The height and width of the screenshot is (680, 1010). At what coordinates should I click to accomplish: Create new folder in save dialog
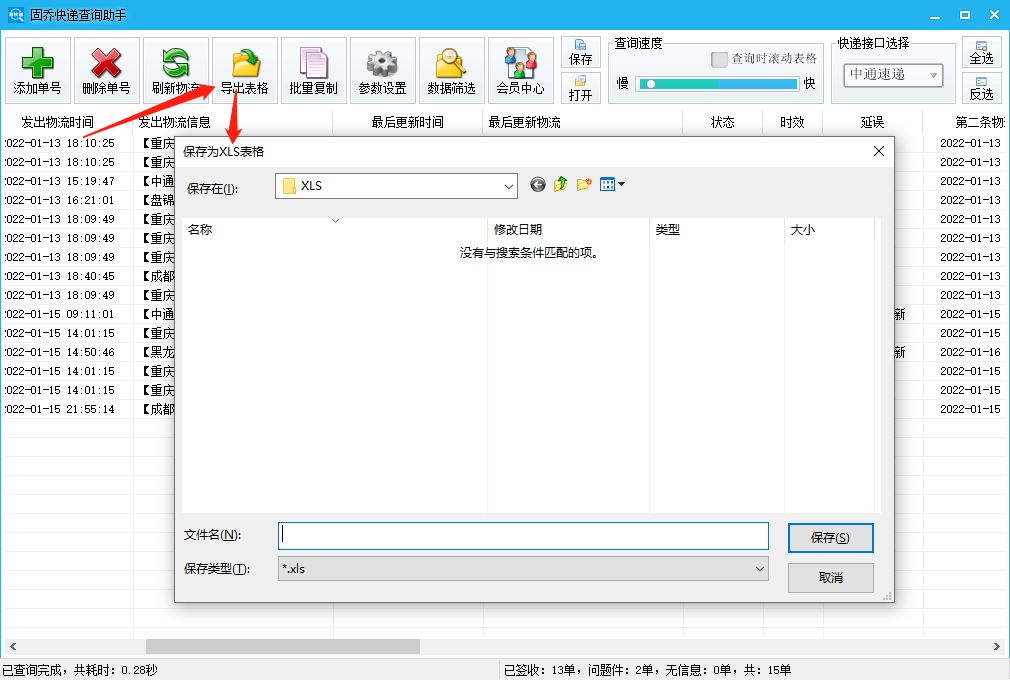pos(584,185)
